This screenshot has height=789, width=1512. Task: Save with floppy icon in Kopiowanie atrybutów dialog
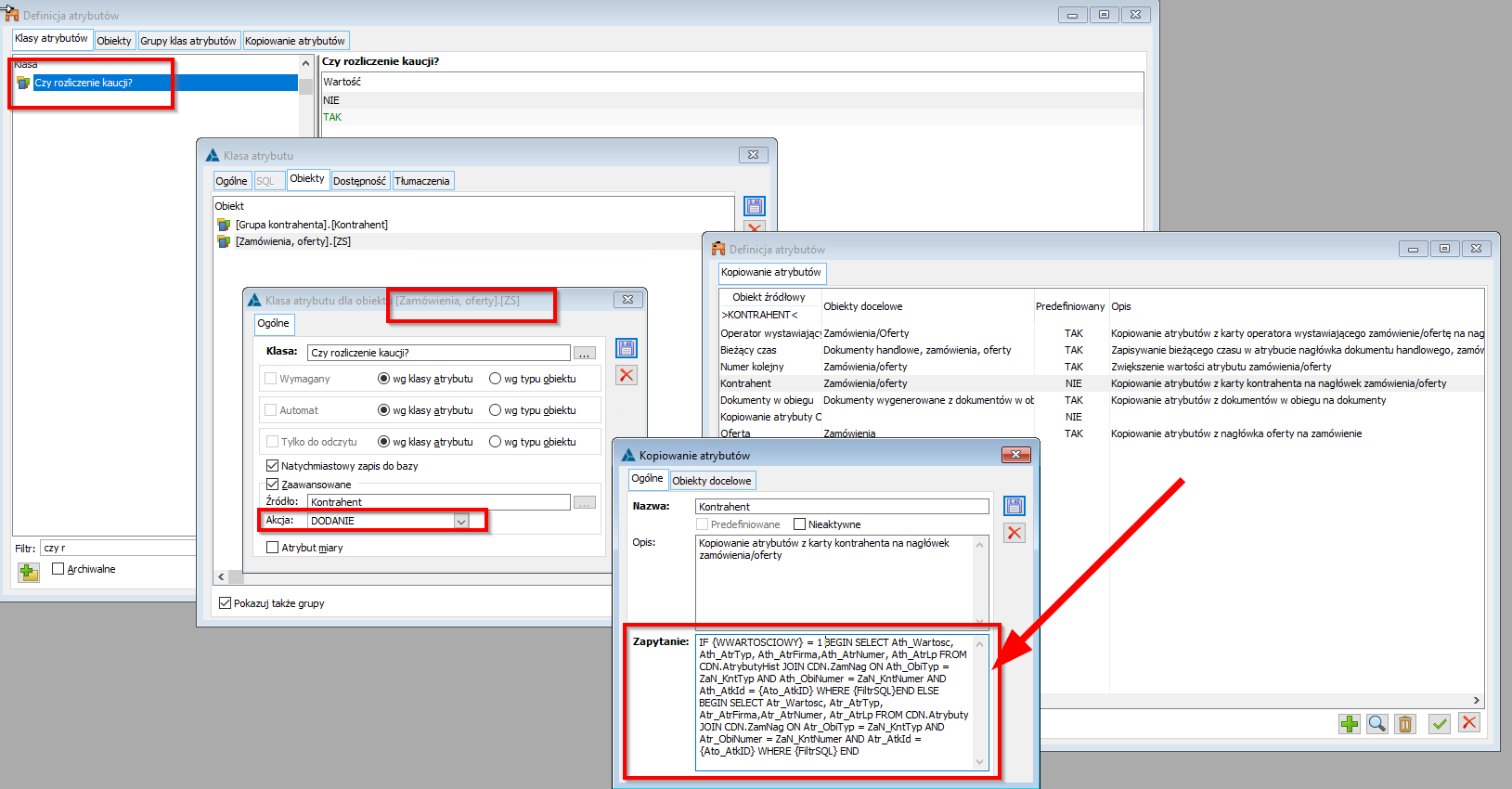tap(1014, 506)
